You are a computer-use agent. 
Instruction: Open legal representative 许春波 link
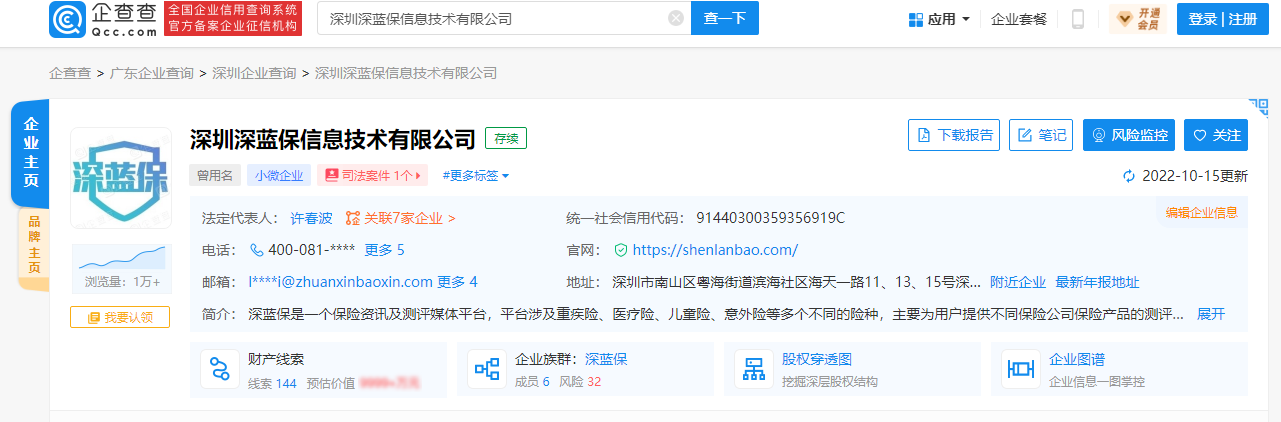[x=311, y=217]
